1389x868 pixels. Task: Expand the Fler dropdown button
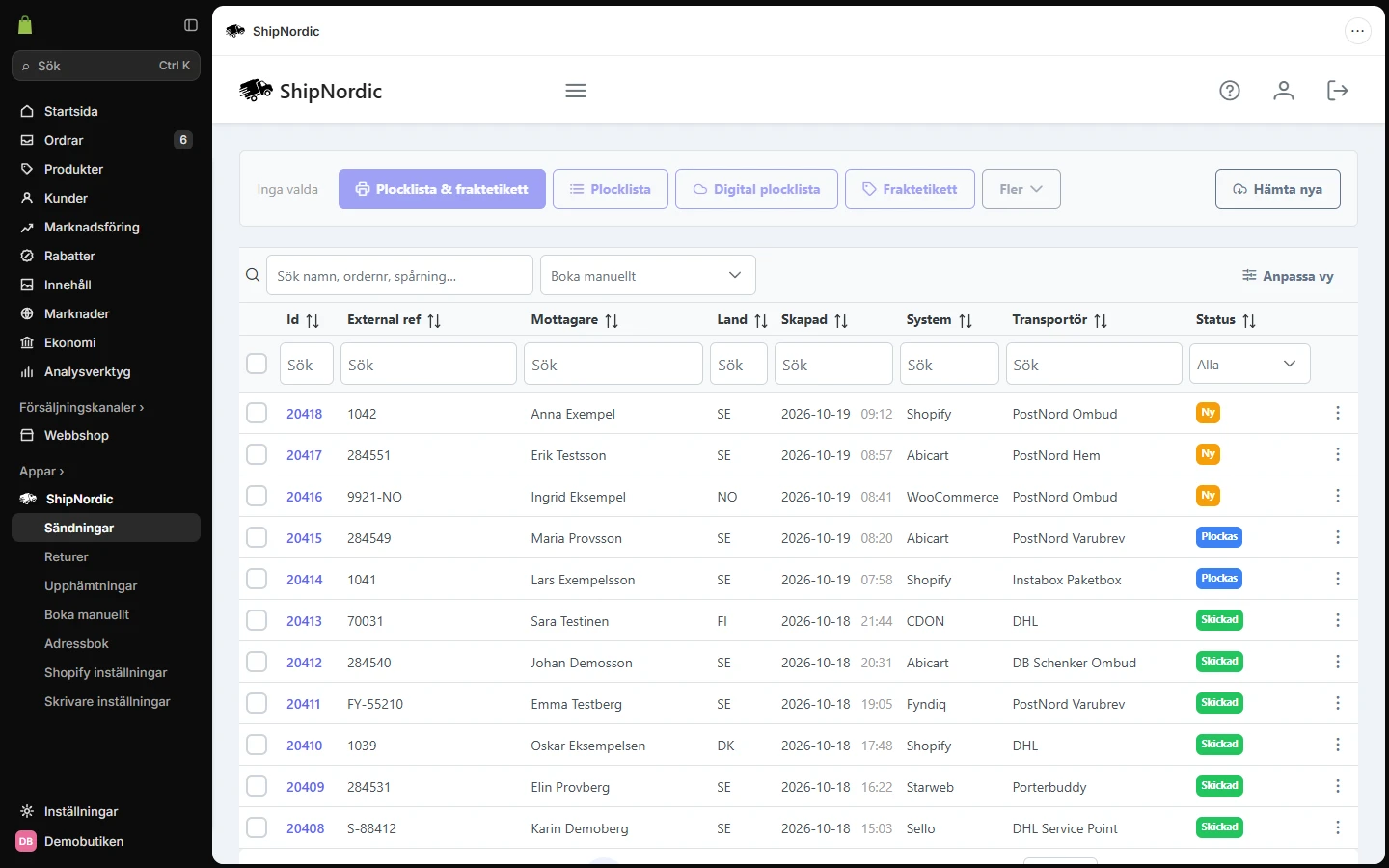click(x=1021, y=189)
